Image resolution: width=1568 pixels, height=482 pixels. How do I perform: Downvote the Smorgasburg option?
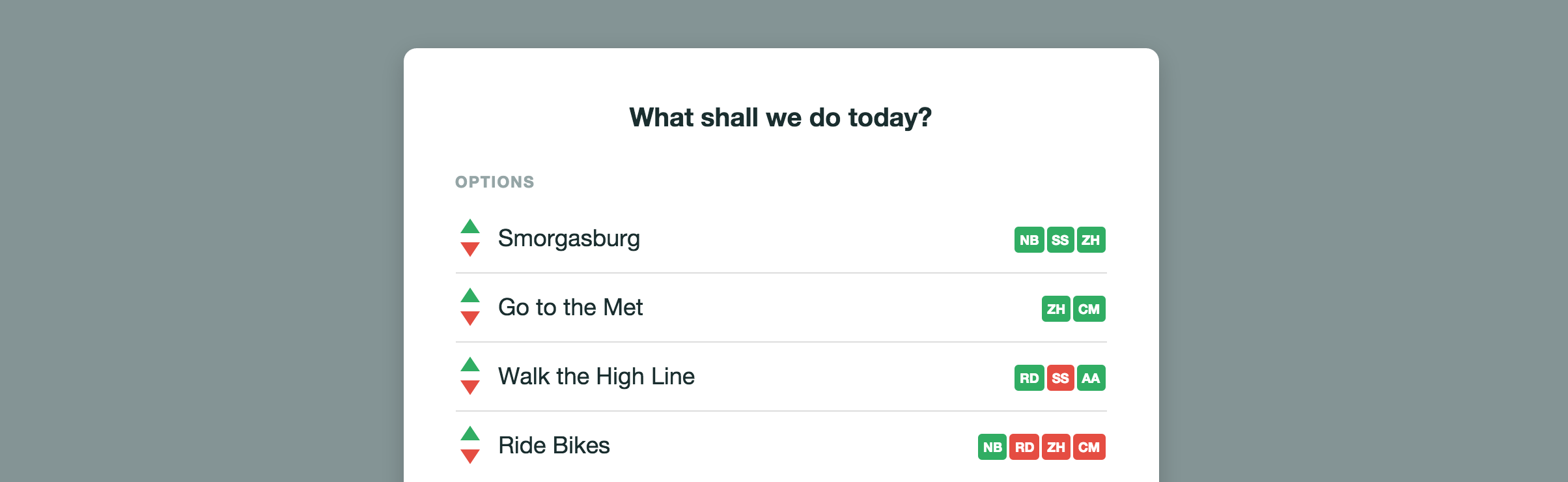[x=470, y=249]
